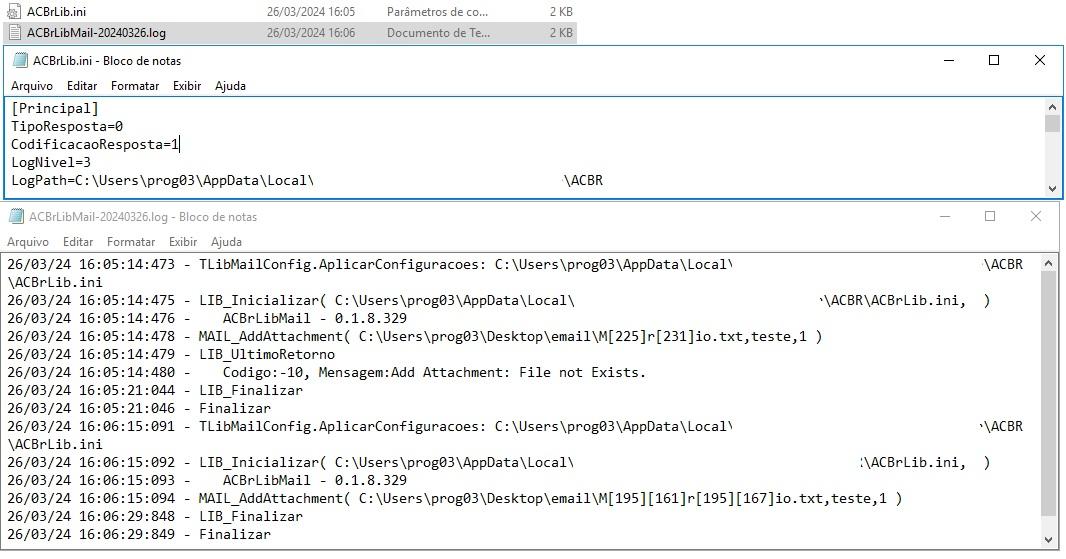Click Notepad icon in ACBrLib.ini title bar
The height and width of the screenshot is (559, 1066).
click(20, 61)
